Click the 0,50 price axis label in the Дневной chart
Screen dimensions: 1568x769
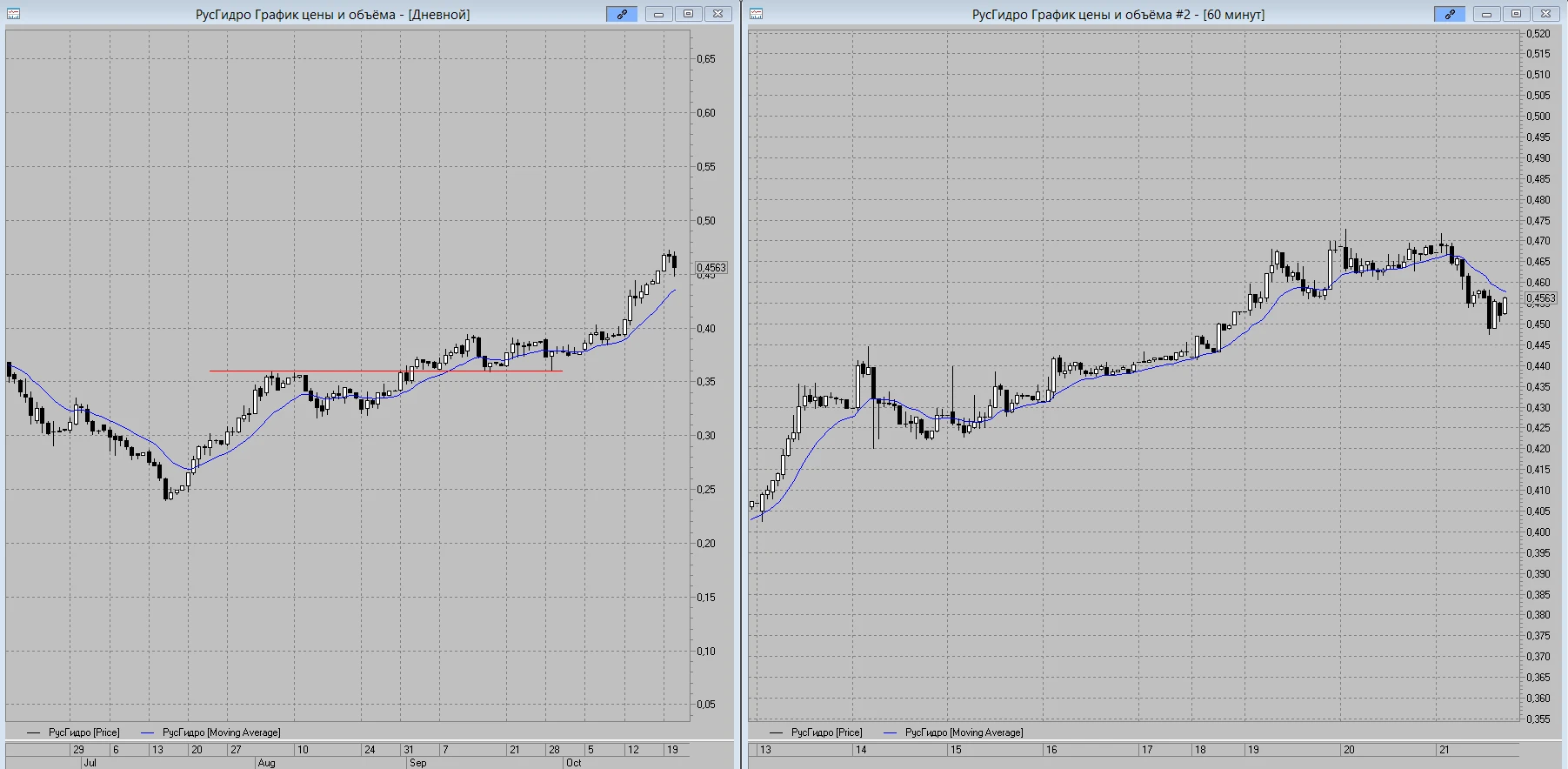tap(706, 221)
